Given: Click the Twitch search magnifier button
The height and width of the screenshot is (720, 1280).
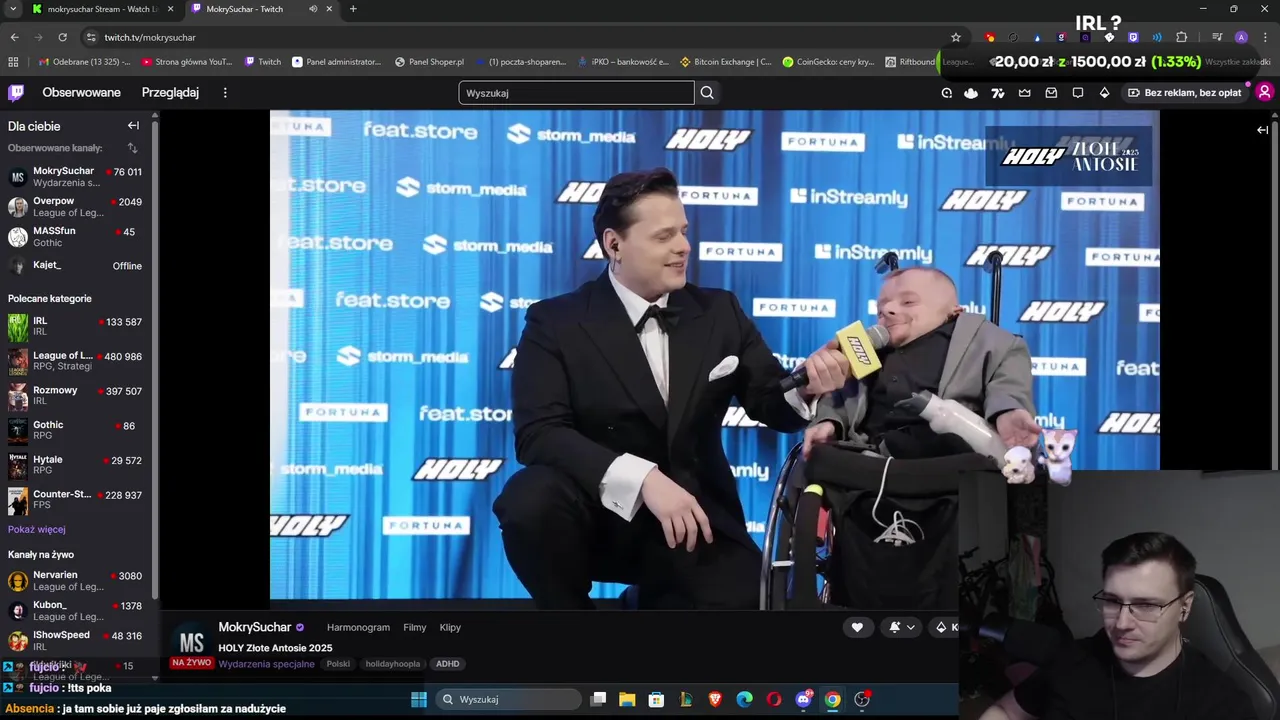Looking at the screenshot, I should click(707, 93).
